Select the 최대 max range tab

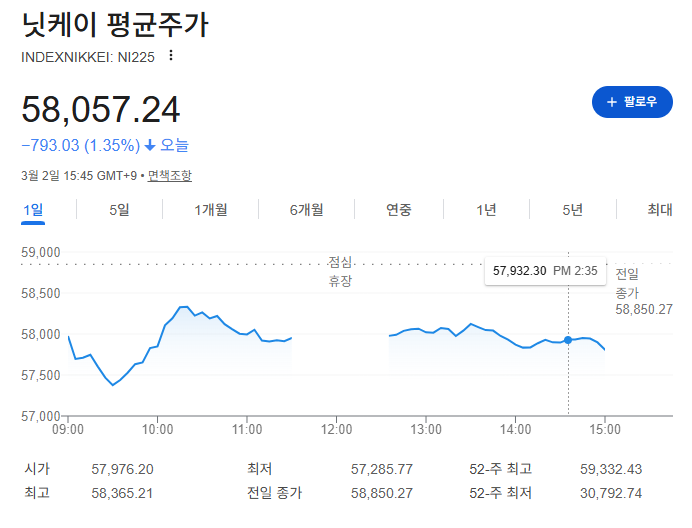[x=660, y=210]
